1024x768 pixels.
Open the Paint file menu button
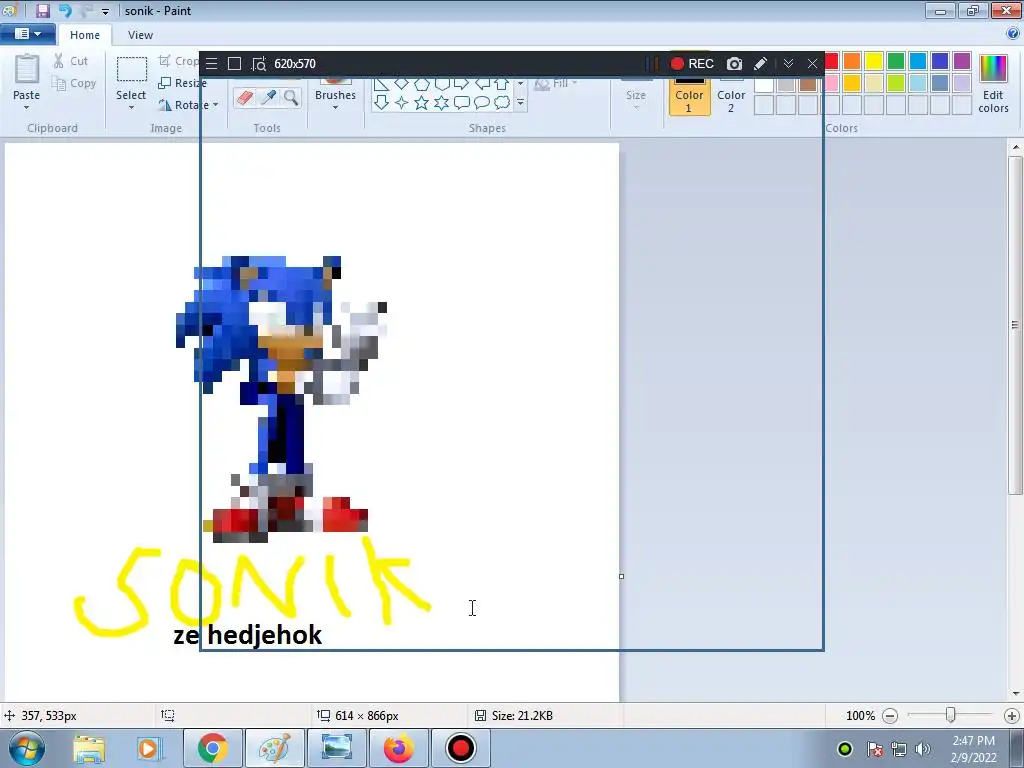27,34
